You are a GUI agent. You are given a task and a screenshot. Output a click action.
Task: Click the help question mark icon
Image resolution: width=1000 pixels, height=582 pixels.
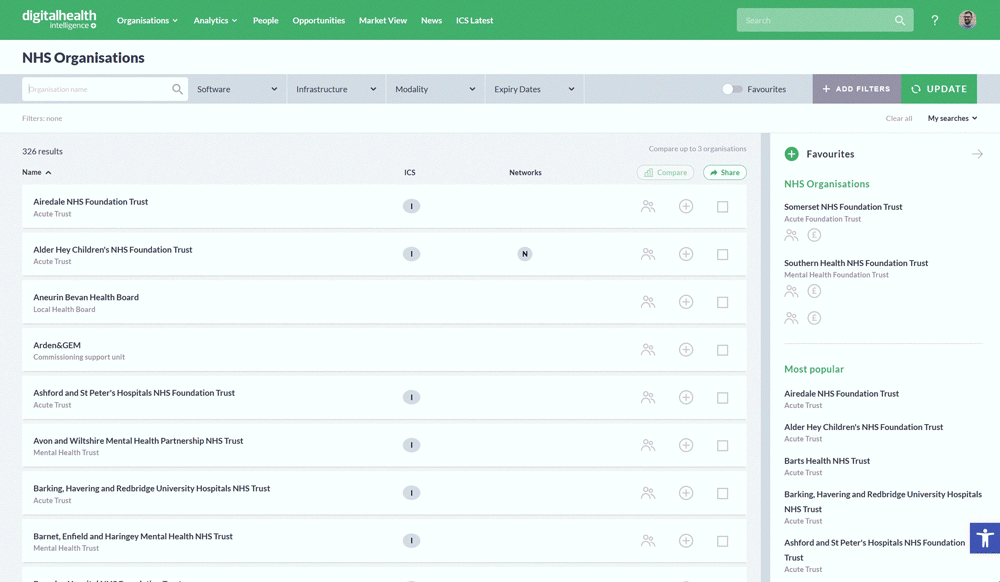935,20
